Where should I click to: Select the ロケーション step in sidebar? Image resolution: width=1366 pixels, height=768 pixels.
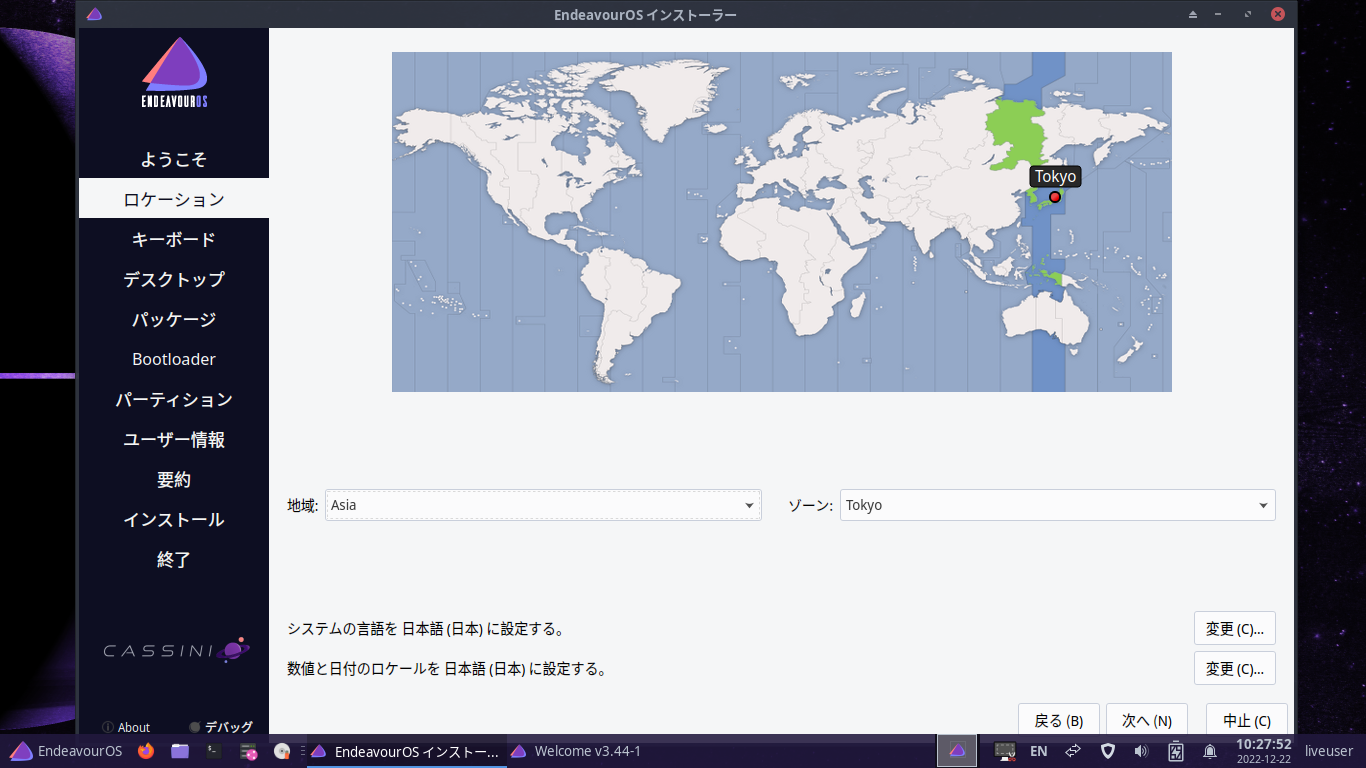pyautogui.click(x=174, y=199)
